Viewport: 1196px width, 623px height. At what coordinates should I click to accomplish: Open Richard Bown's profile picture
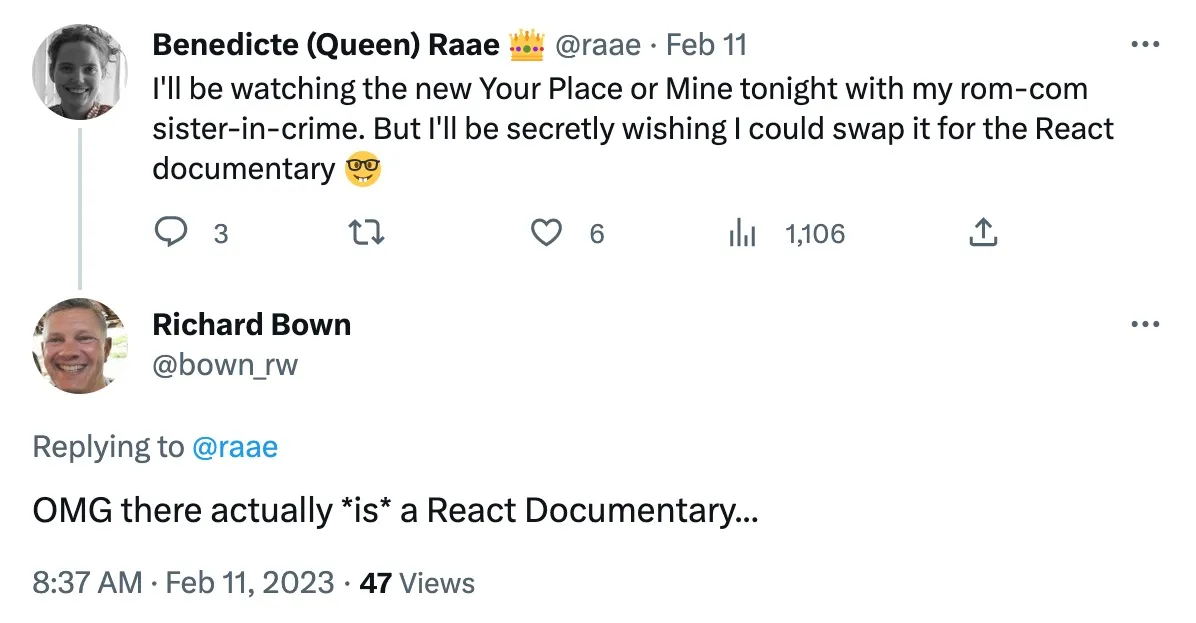pyautogui.click(x=79, y=346)
